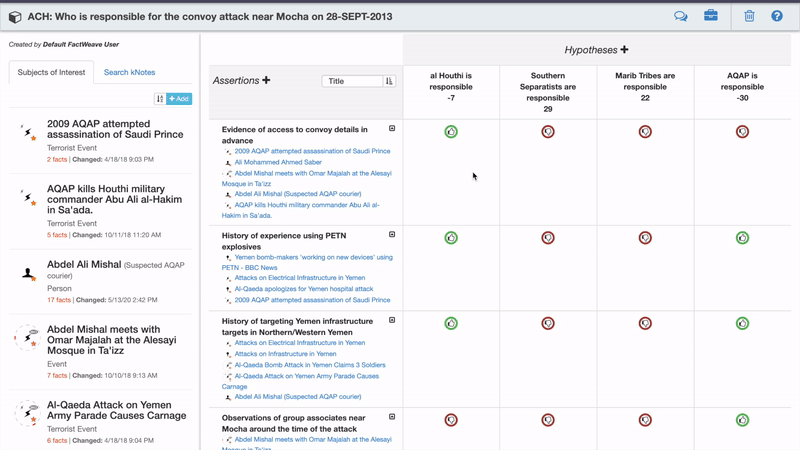800x450 pixels.
Task: Open Ali Mohammed Ahmed Saber link
Action: point(278,162)
